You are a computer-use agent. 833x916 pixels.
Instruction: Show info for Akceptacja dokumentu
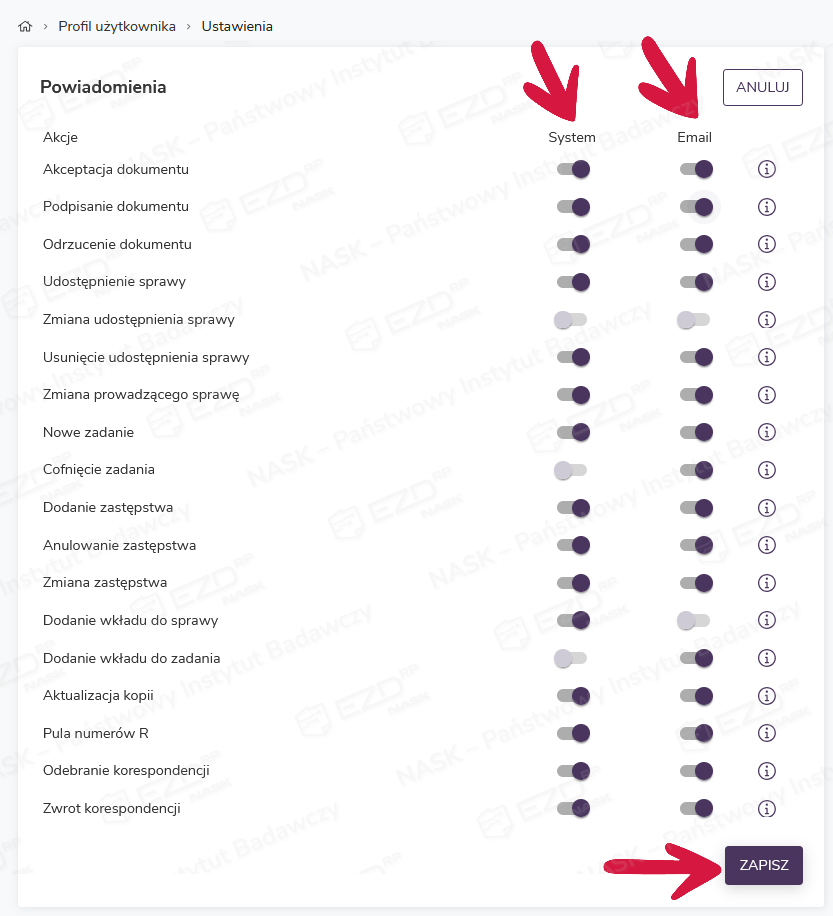[767, 169]
